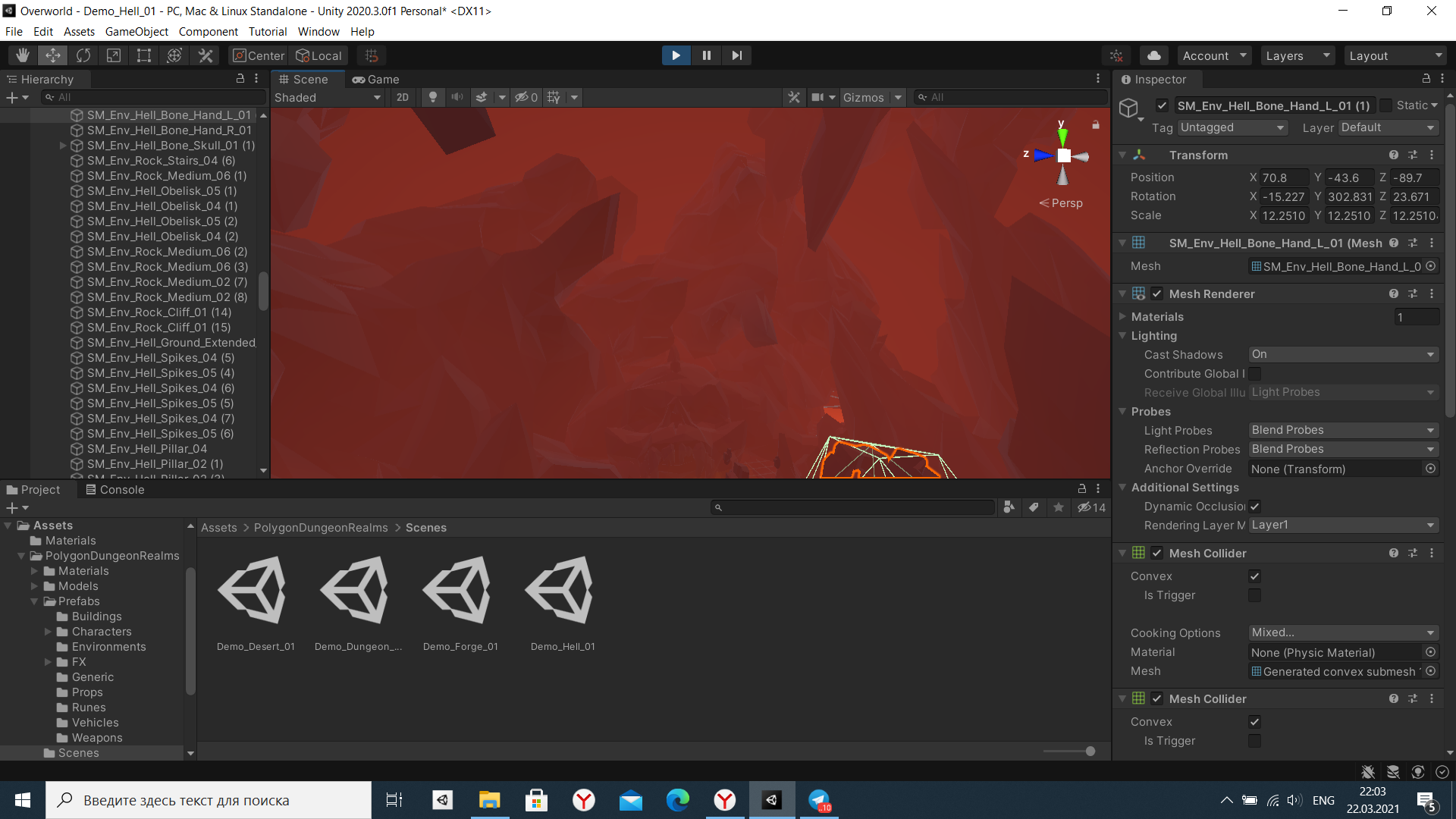Image resolution: width=1456 pixels, height=819 pixels.
Task: Open Cast Shadows dropdown
Action: (1343, 354)
